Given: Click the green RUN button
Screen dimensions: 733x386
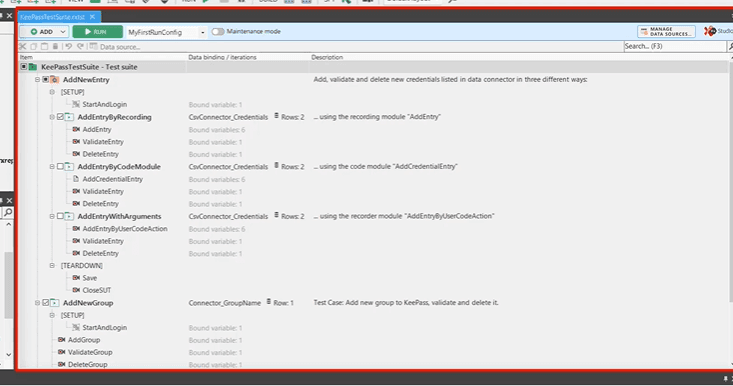Looking at the screenshot, I should pos(97,32).
